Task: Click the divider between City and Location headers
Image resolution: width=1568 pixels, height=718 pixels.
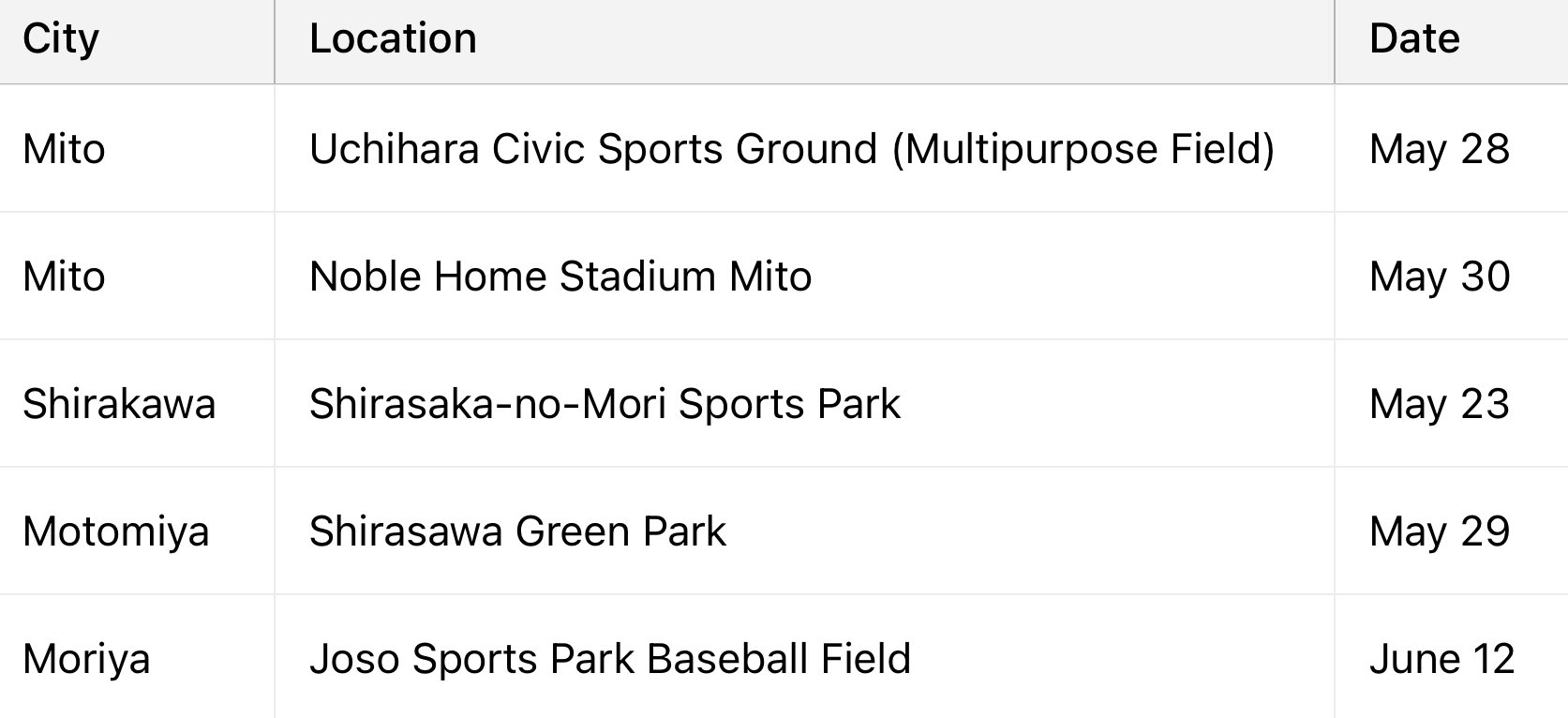Action: [x=275, y=41]
